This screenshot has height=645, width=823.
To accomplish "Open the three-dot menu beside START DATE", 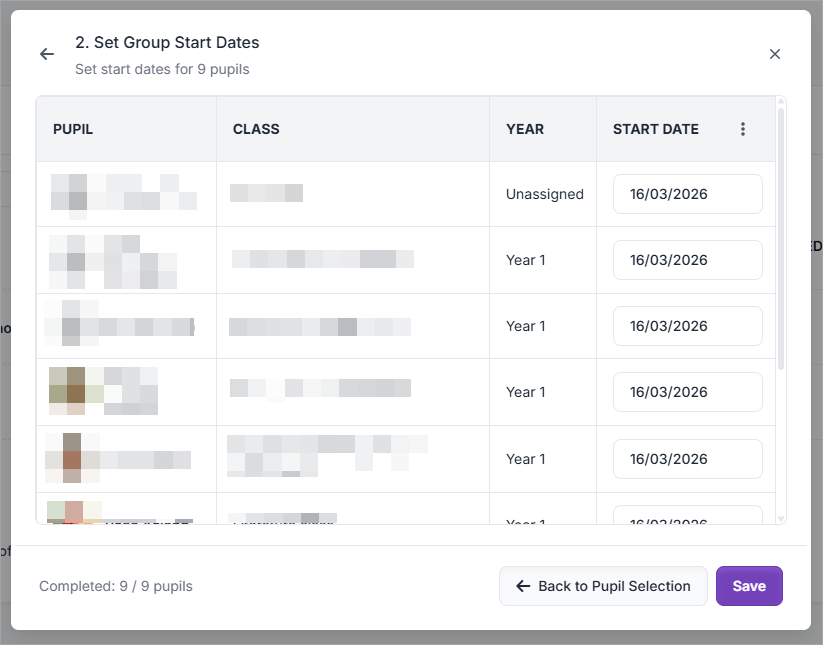I will click(x=742, y=129).
